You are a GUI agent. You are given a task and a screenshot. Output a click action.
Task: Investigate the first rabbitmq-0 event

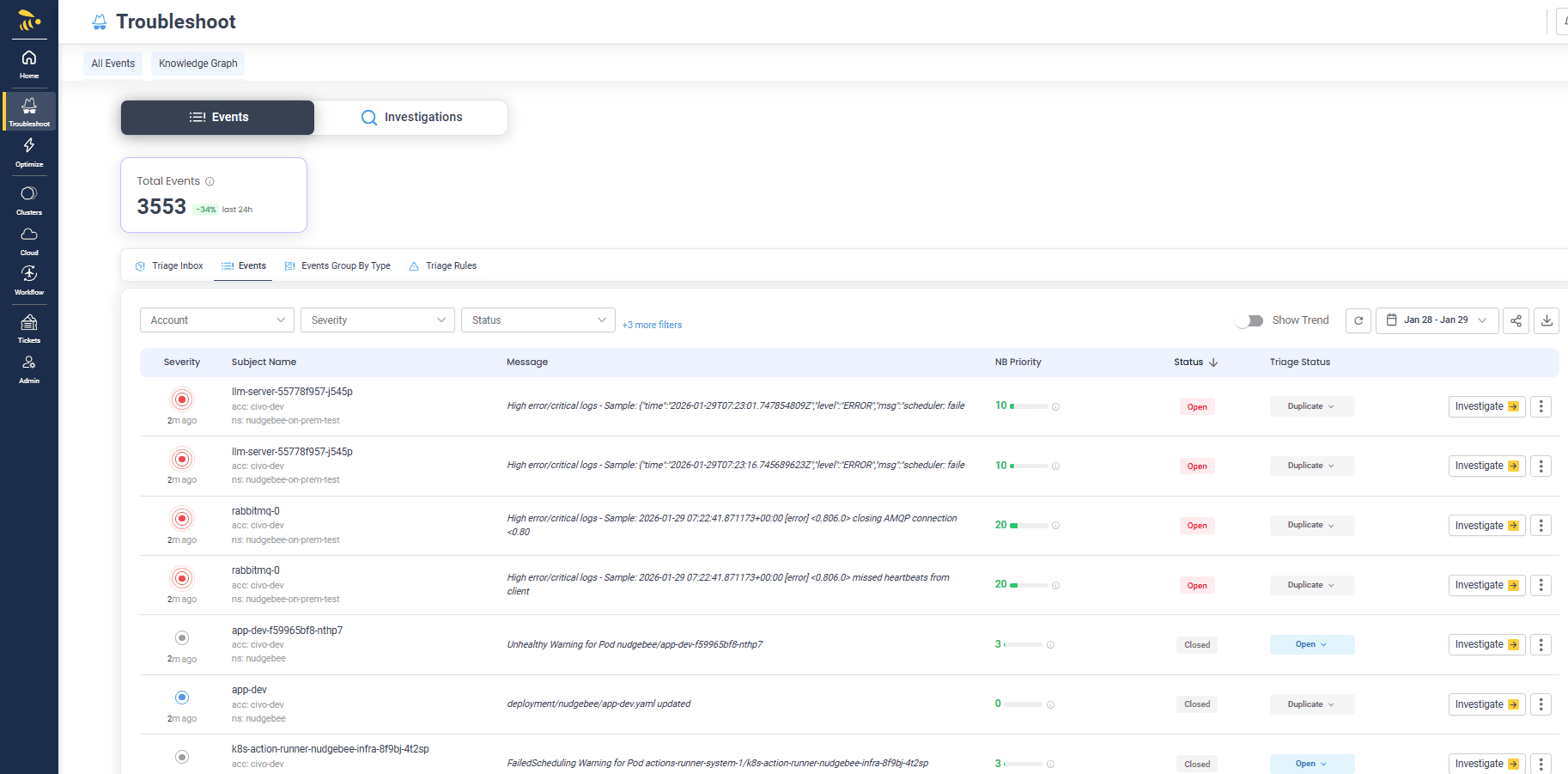[1486, 525]
